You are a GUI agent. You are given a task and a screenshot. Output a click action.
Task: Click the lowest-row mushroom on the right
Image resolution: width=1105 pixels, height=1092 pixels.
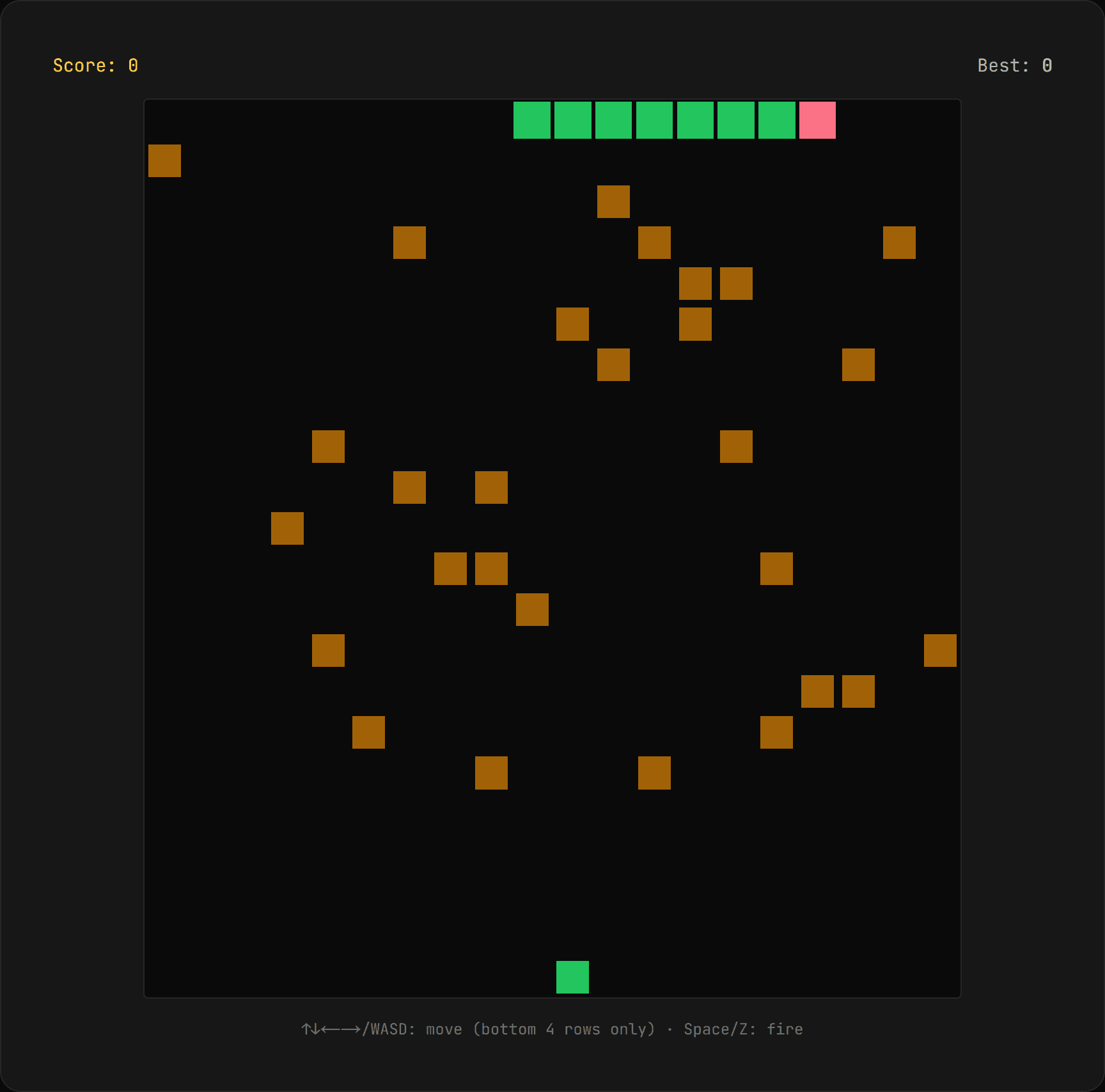click(654, 773)
